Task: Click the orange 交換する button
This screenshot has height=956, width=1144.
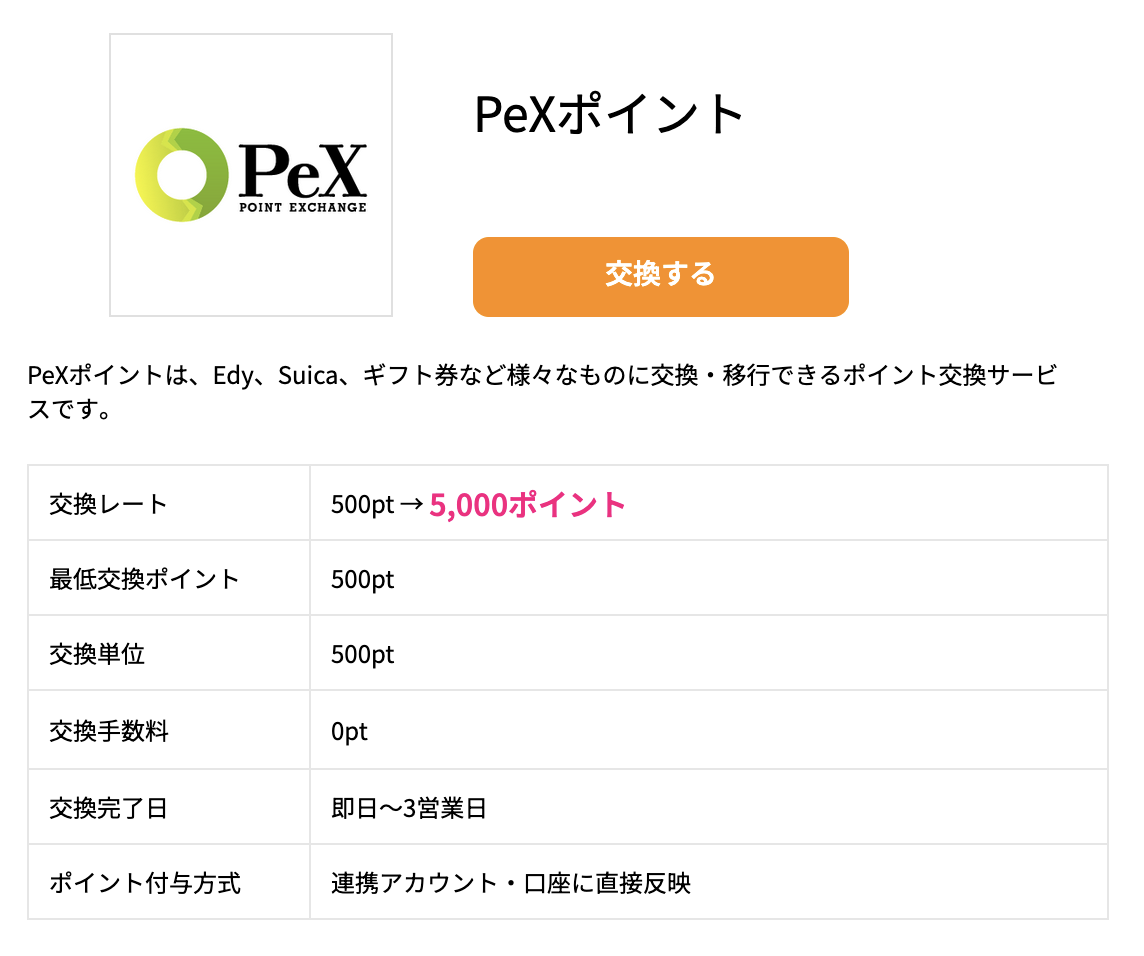Action: pos(660,276)
